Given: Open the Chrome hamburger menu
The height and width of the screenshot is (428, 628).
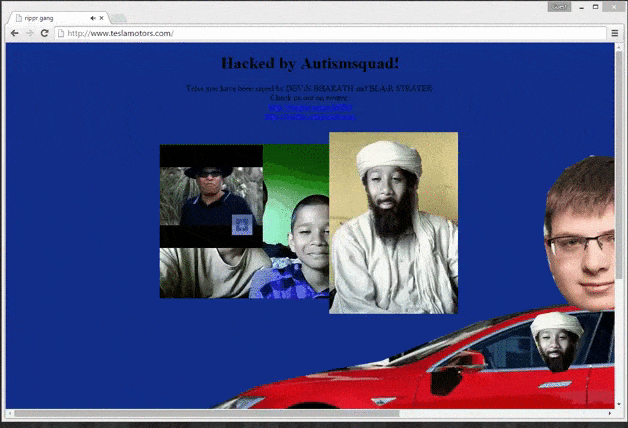Looking at the screenshot, I should click(x=615, y=33).
